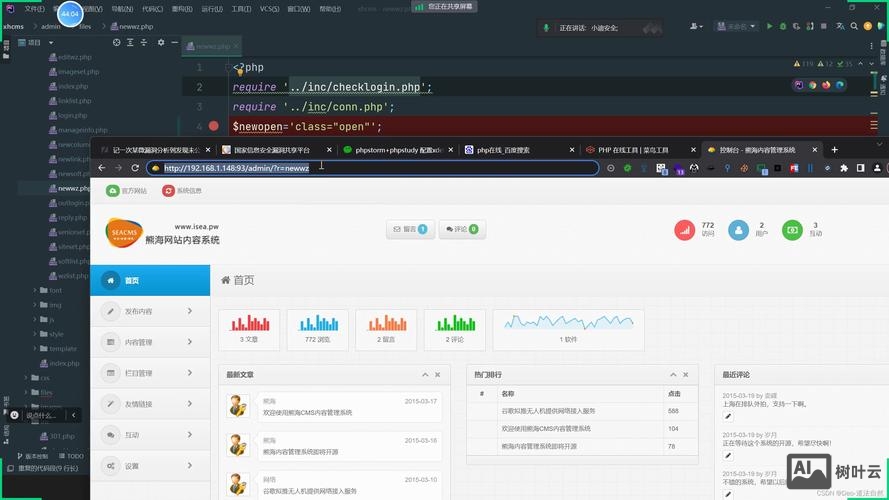This screenshot has width=889, height=500.
Task: Open 友情链接 sidebar menu
Action: coord(150,404)
